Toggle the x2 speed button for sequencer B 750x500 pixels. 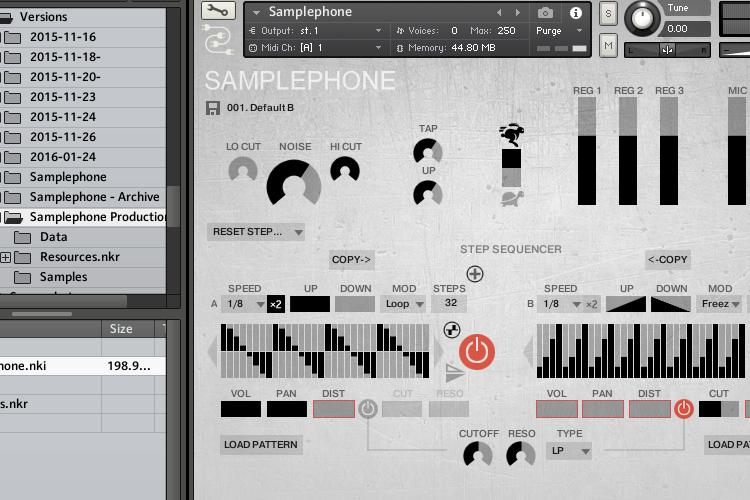tap(592, 304)
